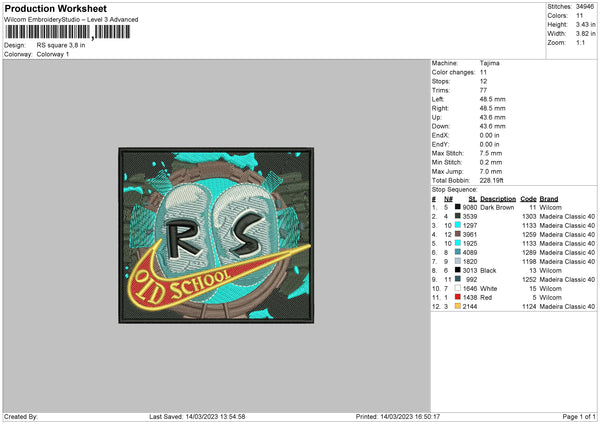Image resolution: width=600 pixels, height=424 pixels.
Task: Click 'Printed: 14/03/2023 16:50:17' in footer
Action: [398, 416]
